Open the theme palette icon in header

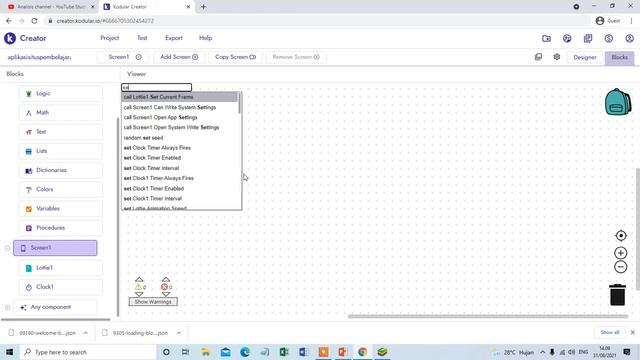pyautogui.click(x=567, y=38)
